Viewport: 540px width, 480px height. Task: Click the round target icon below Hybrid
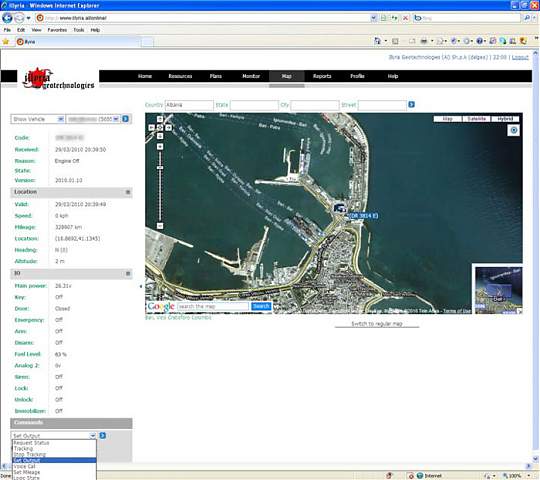(513, 130)
